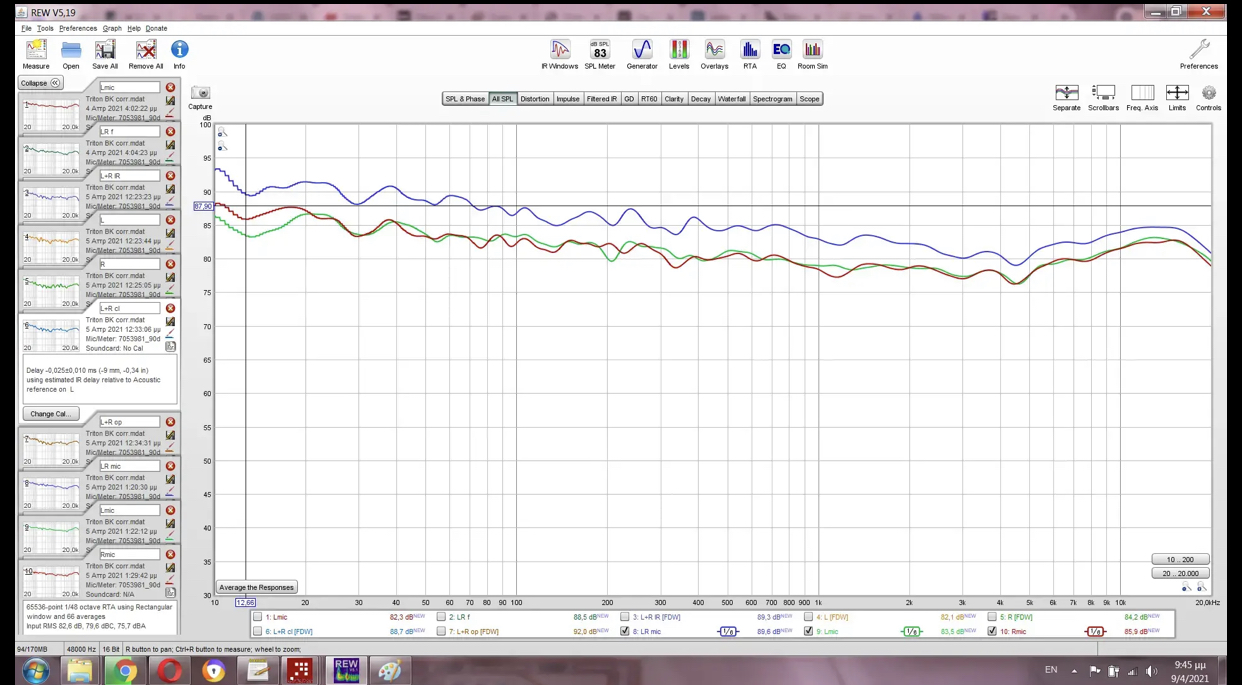
Task: Open the graph Limits icon
Action: (1176, 97)
